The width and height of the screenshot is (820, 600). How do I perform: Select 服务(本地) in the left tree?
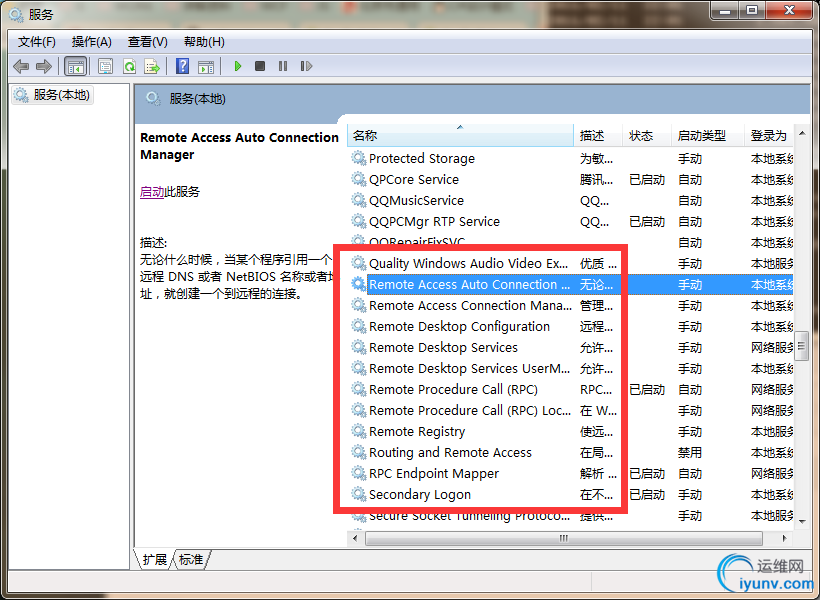coord(52,95)
